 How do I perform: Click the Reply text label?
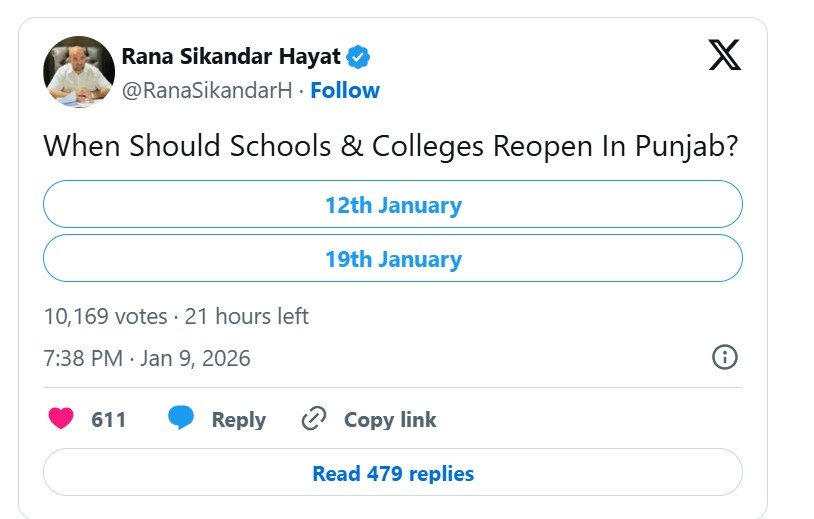click(238, 420)
